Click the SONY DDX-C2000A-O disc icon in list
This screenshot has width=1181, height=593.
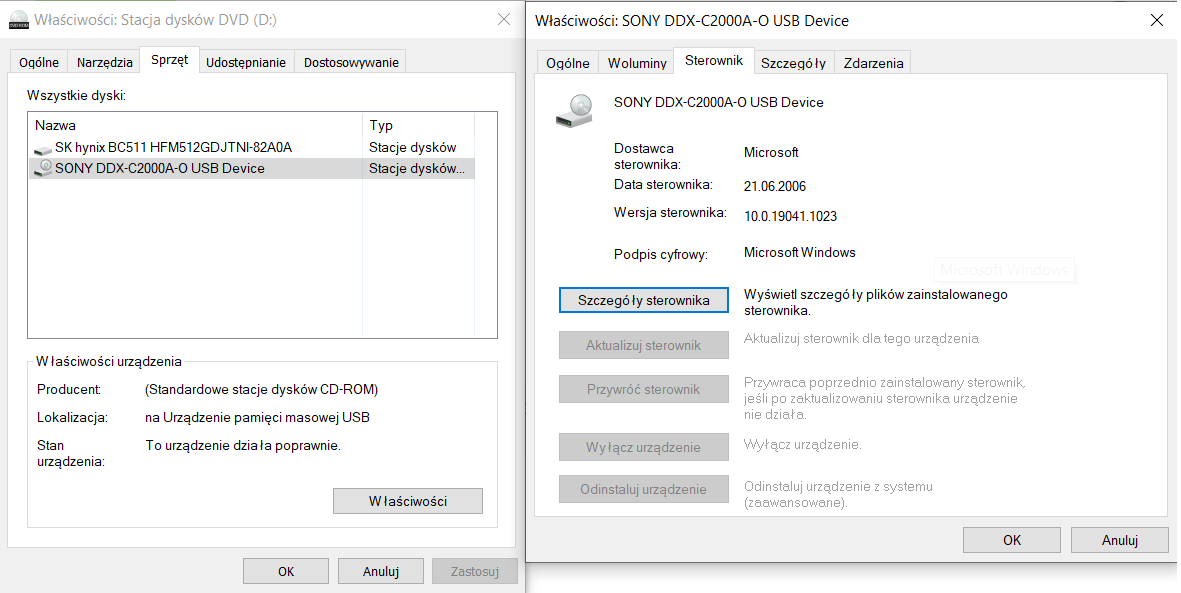click(x=43, y=168)
